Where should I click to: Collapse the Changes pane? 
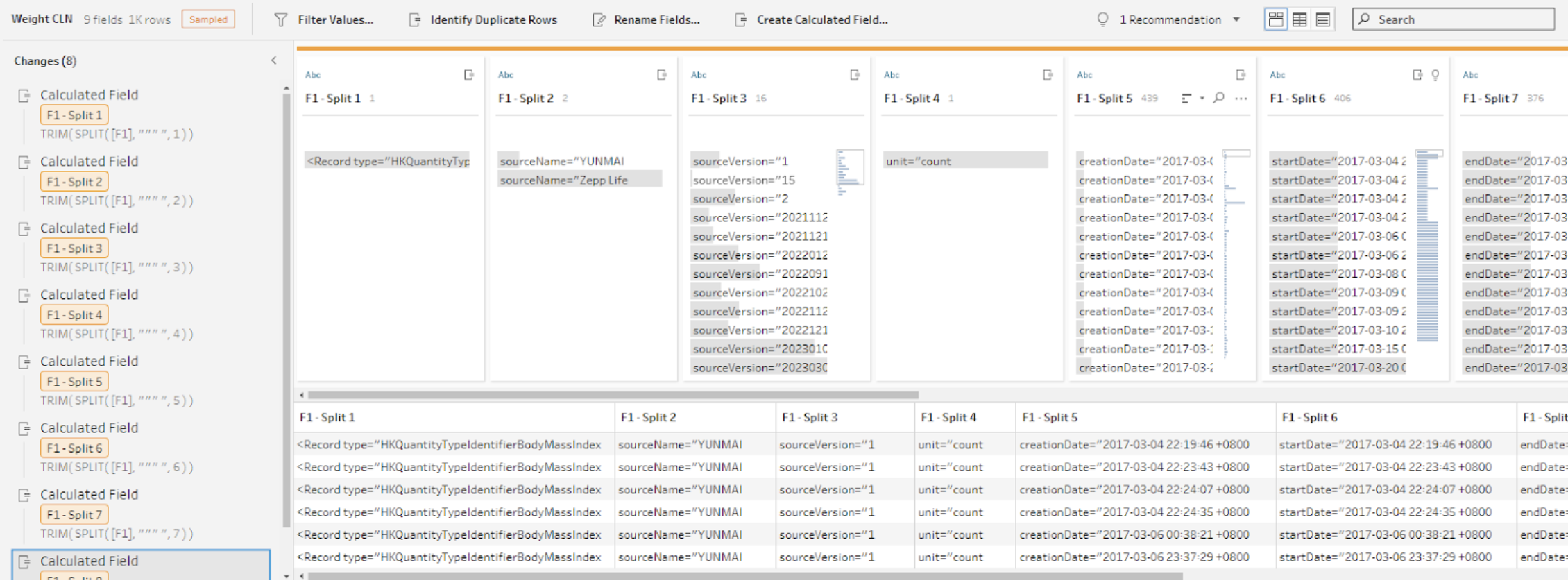(x=273, y=61)
